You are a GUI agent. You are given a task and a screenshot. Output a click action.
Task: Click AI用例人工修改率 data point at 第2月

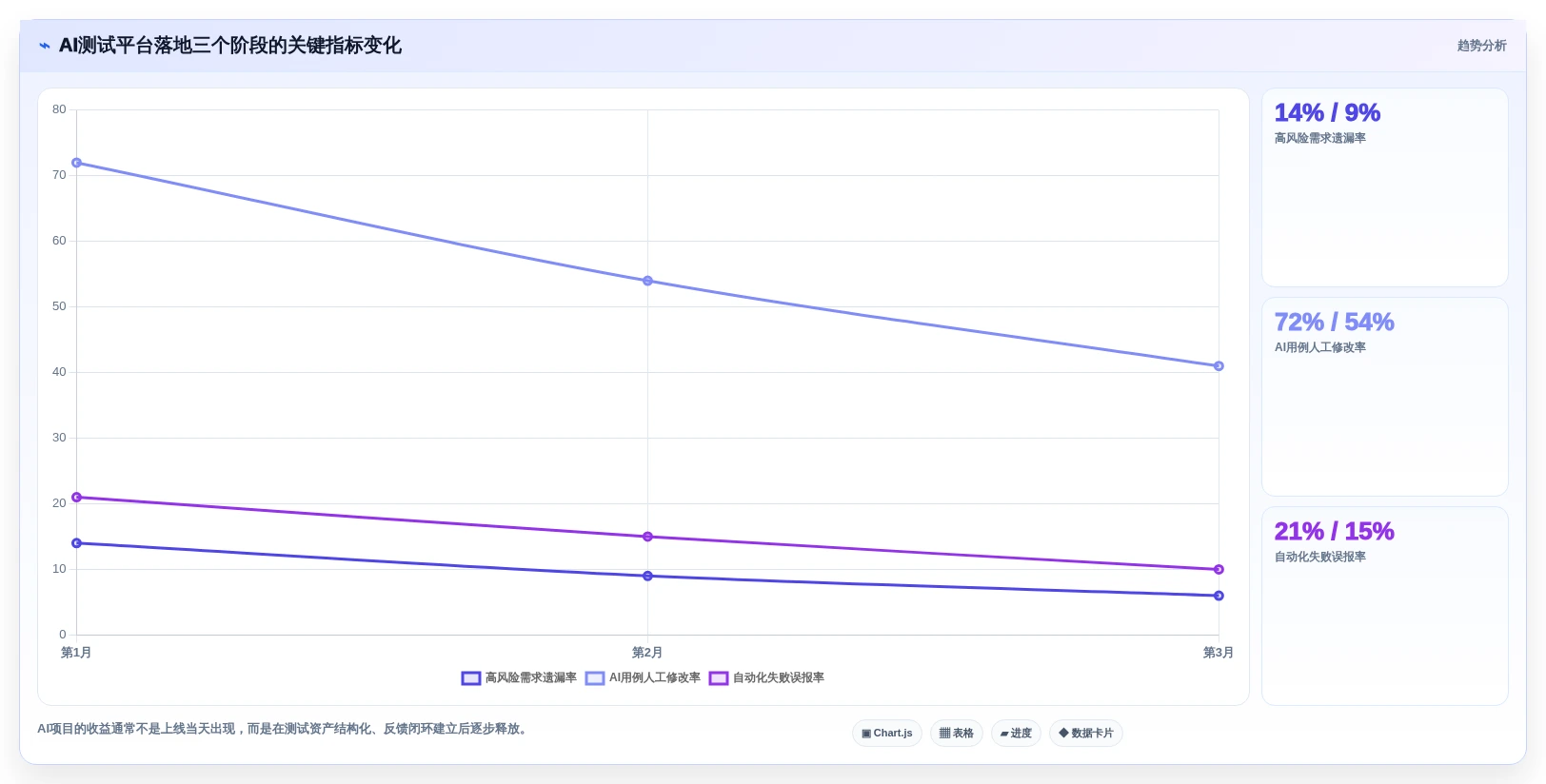(647, 281)
